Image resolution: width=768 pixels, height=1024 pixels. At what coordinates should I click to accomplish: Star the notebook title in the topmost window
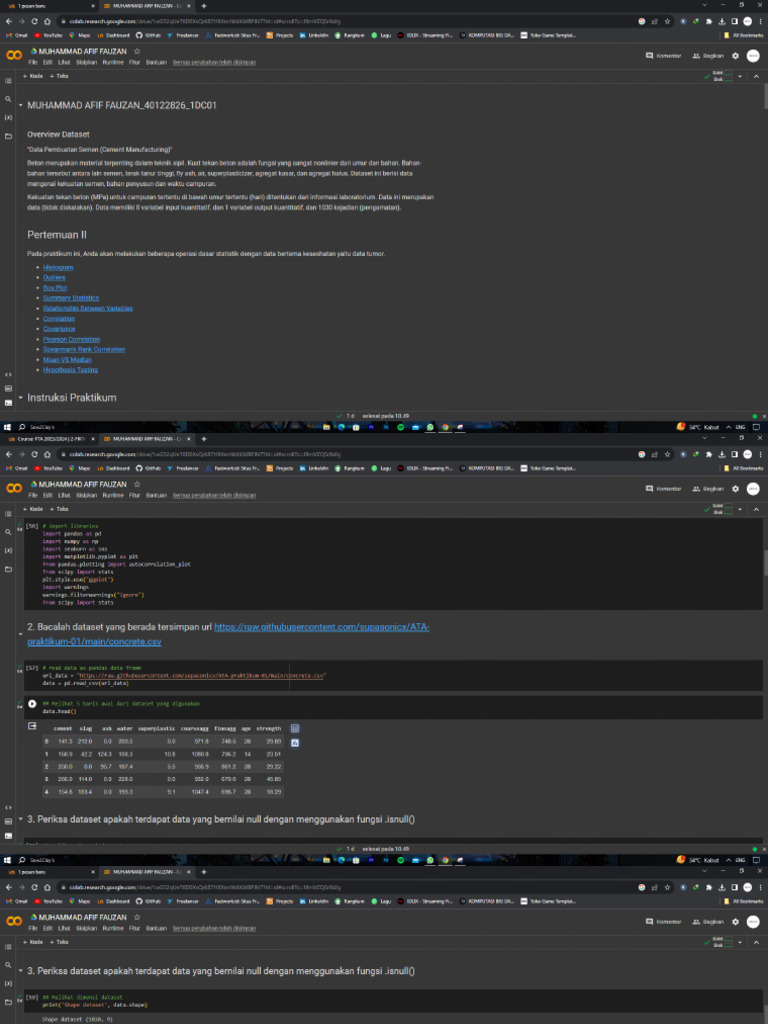[137, 50]
